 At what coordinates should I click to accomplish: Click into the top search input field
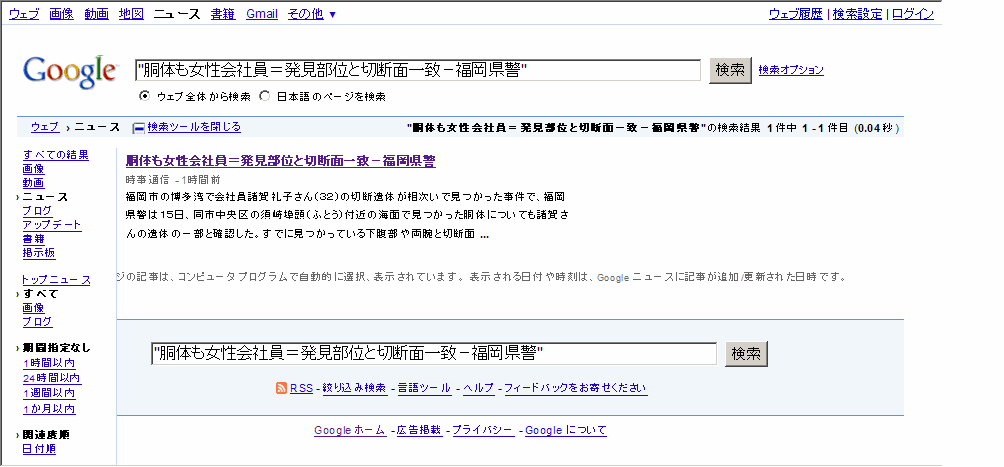tap(418, 70)
